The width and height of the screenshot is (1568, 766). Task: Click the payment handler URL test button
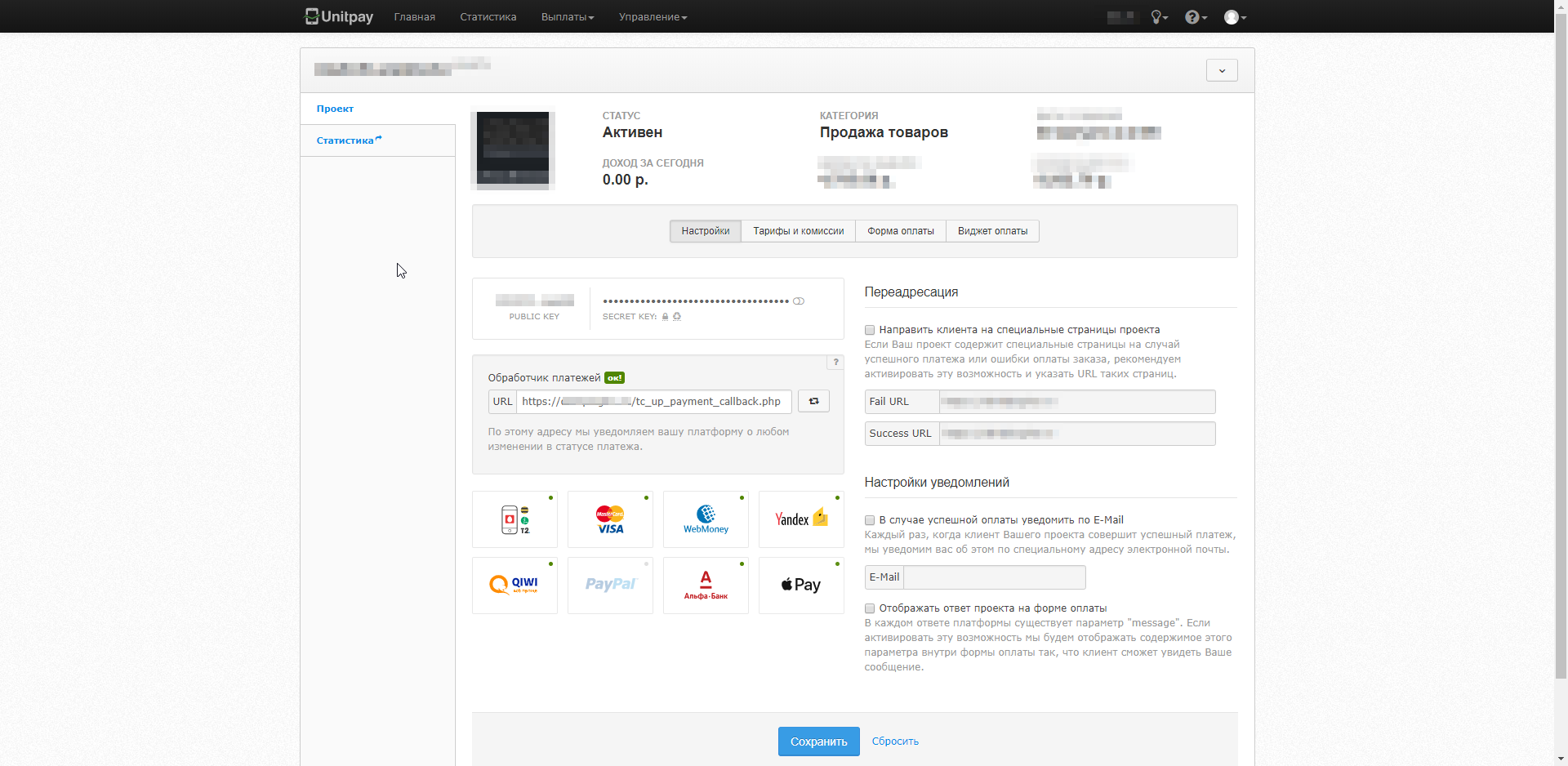point(813,401)
